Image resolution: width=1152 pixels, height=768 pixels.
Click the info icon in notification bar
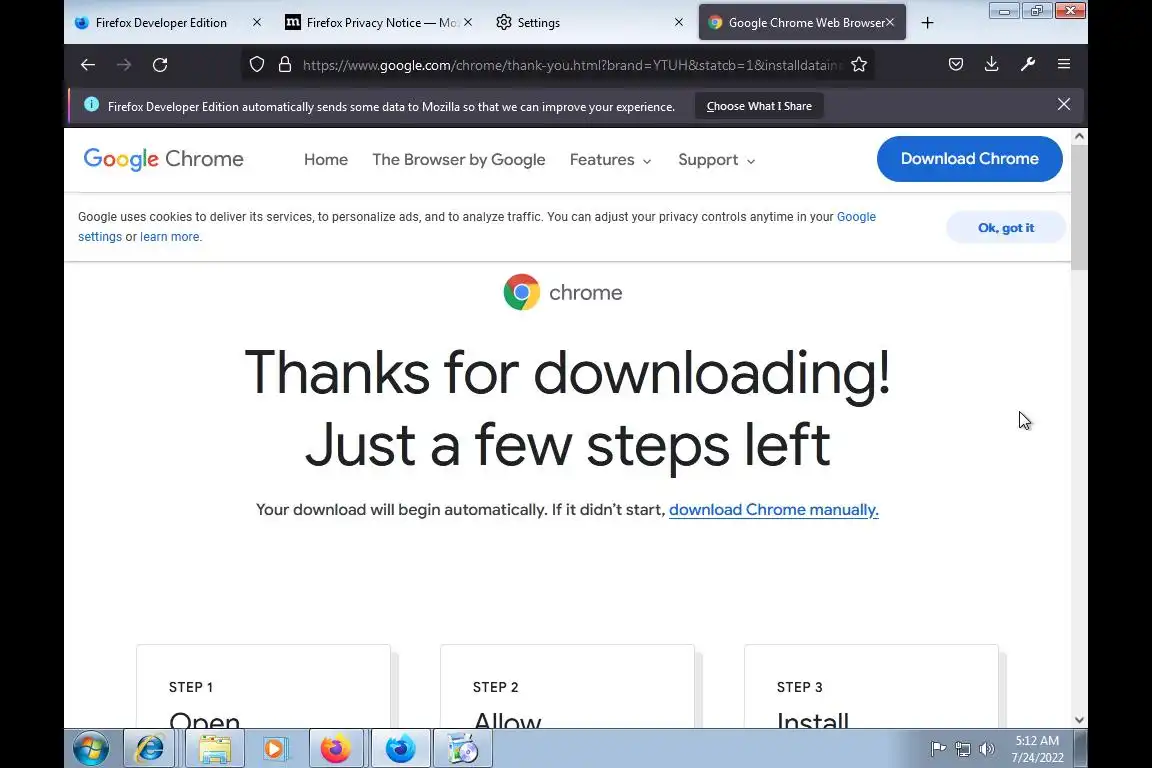[x=91, y=104]
